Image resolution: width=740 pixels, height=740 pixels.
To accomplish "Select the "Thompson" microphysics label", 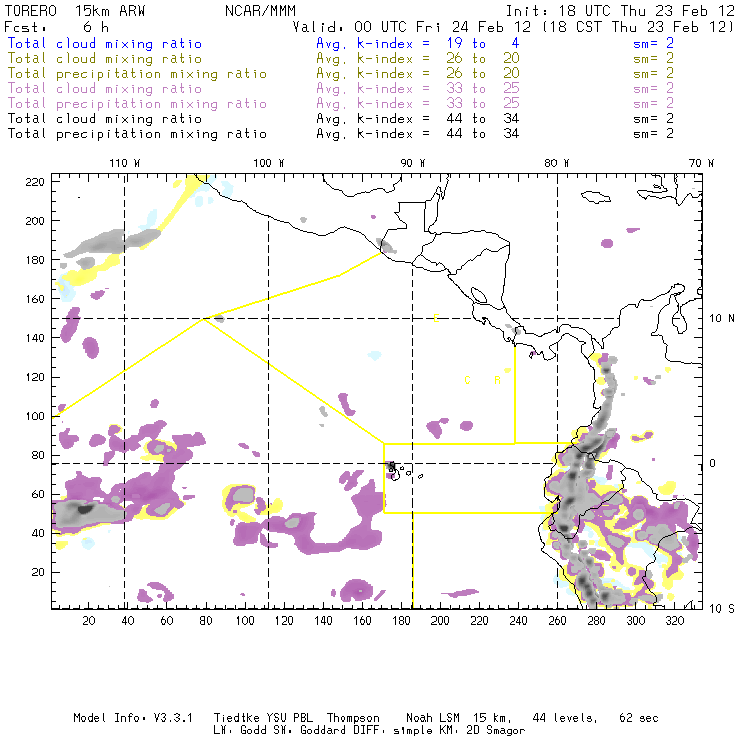I will [353, 718].
